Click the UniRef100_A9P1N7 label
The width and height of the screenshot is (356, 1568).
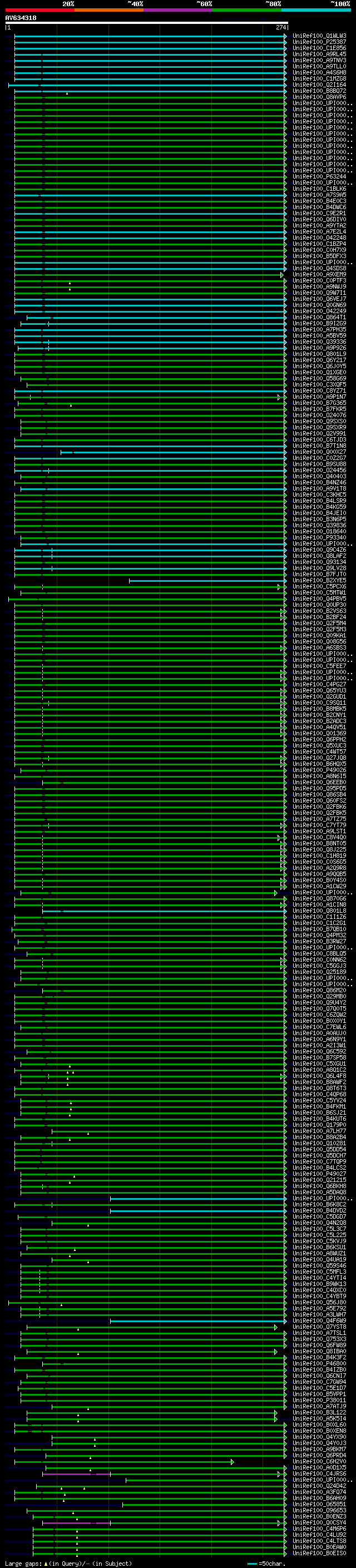coord(319,397)
